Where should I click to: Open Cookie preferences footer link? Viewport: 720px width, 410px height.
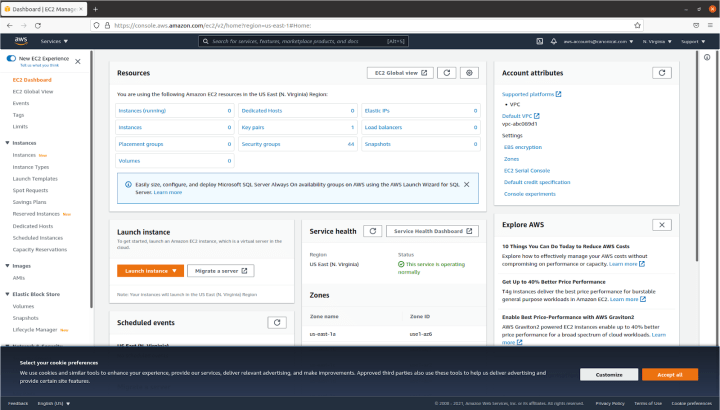pyautogui.click(x=692, y=404)
